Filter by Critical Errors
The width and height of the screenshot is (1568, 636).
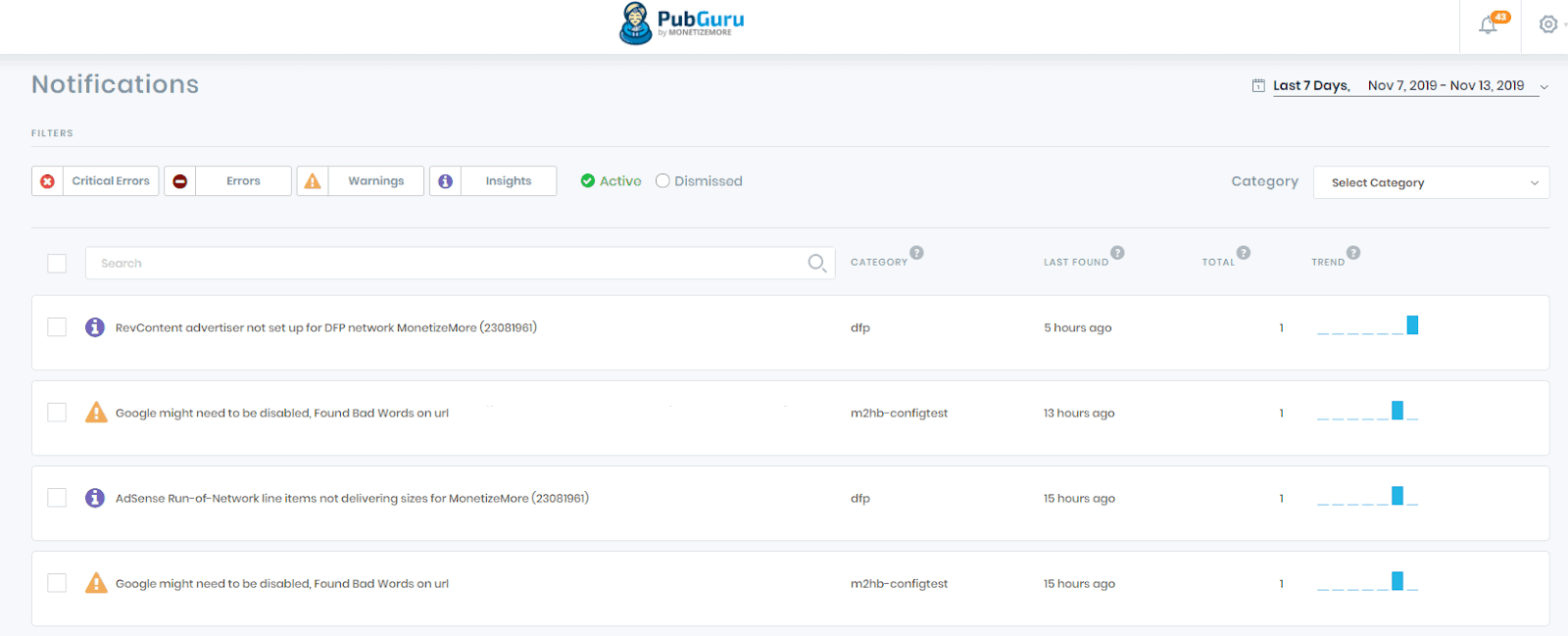(96, 181)
